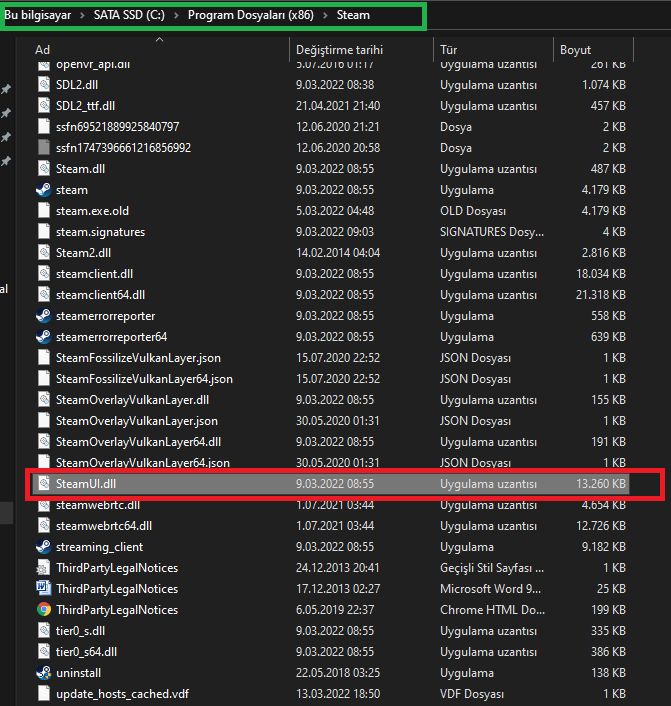Viewport: 671px width, 706px height.
Task: Go to Bu bilgisayar in breadcrumb
Action: [x=38, y=15]
